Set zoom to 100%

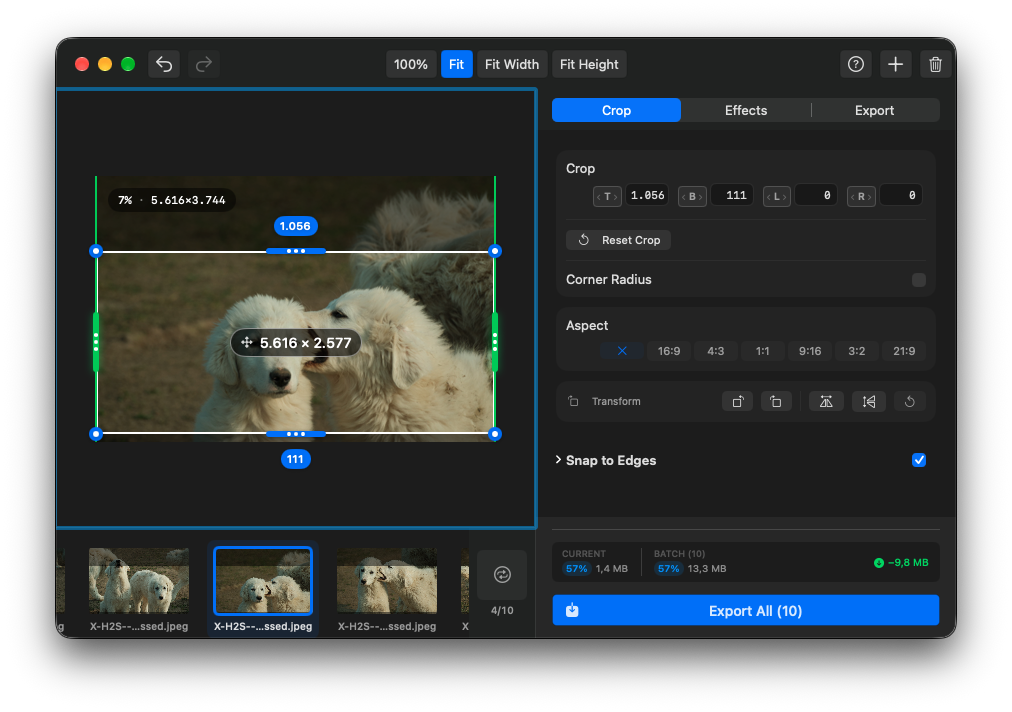click(x=411, y=64)
